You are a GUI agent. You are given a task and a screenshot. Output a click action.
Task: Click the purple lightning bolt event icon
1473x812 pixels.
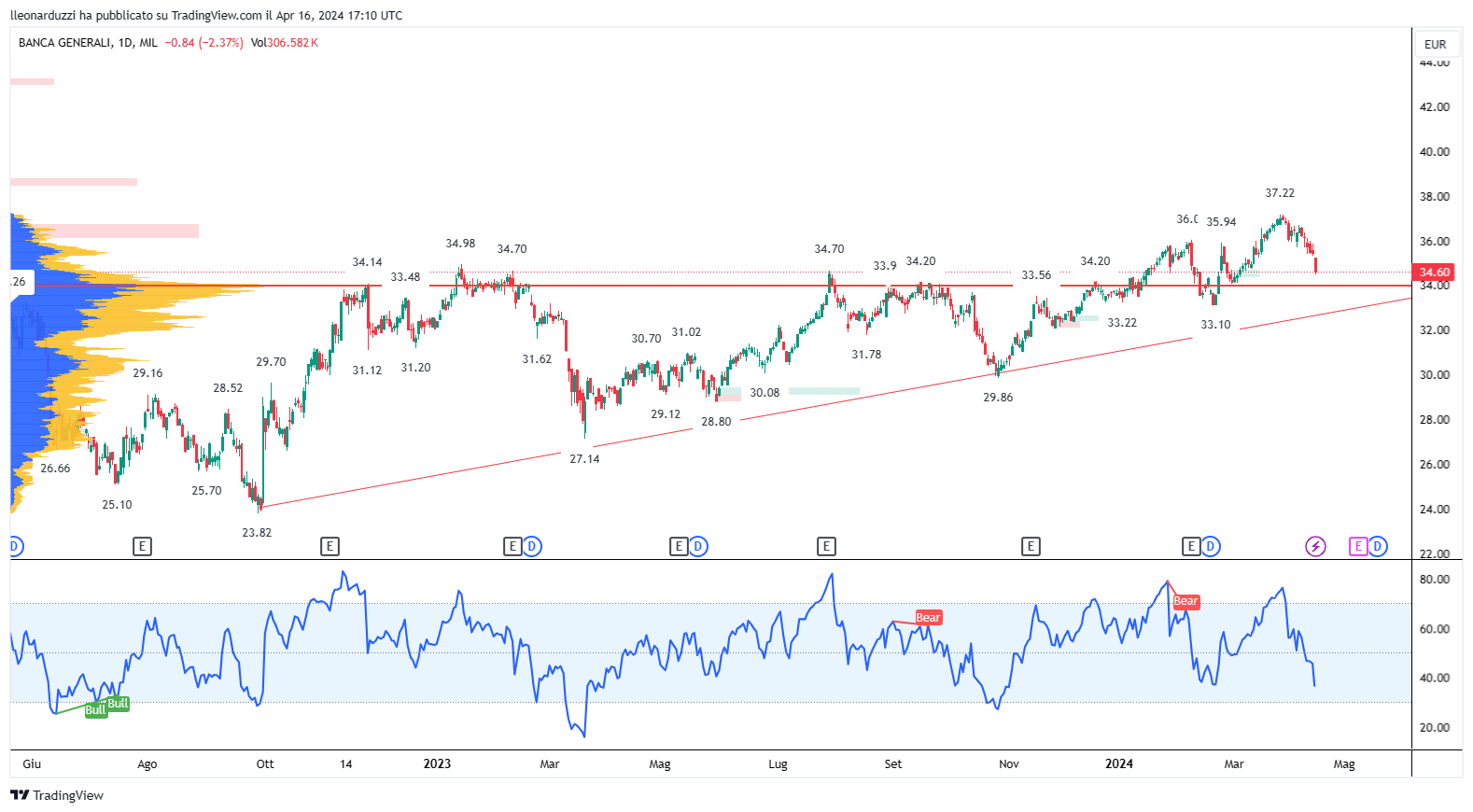click(1315, 546)
